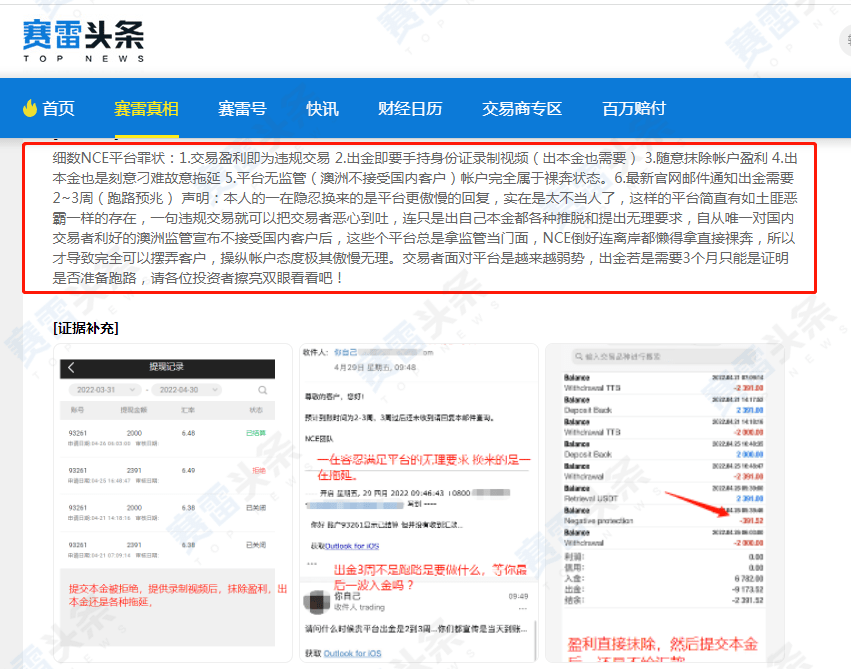Image resolution: width=851 pixels, height=669 pixels.
Task: Open the 百万赔付 compensation page
Action: coord(634,109)
